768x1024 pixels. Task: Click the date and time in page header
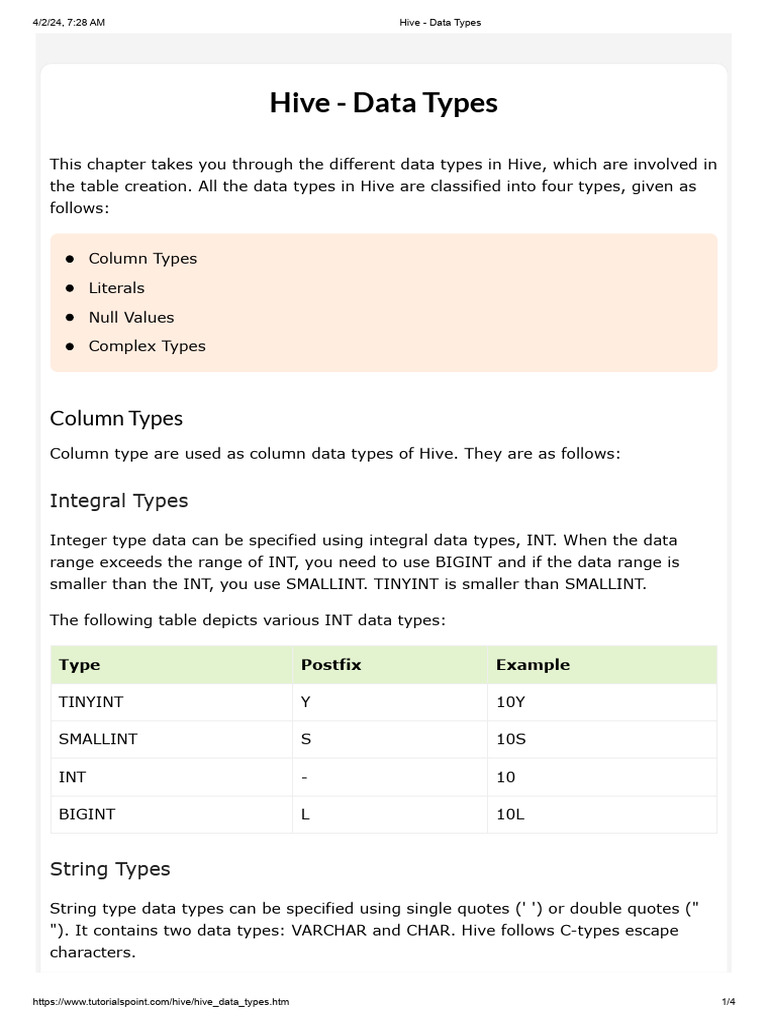point(69,22)
